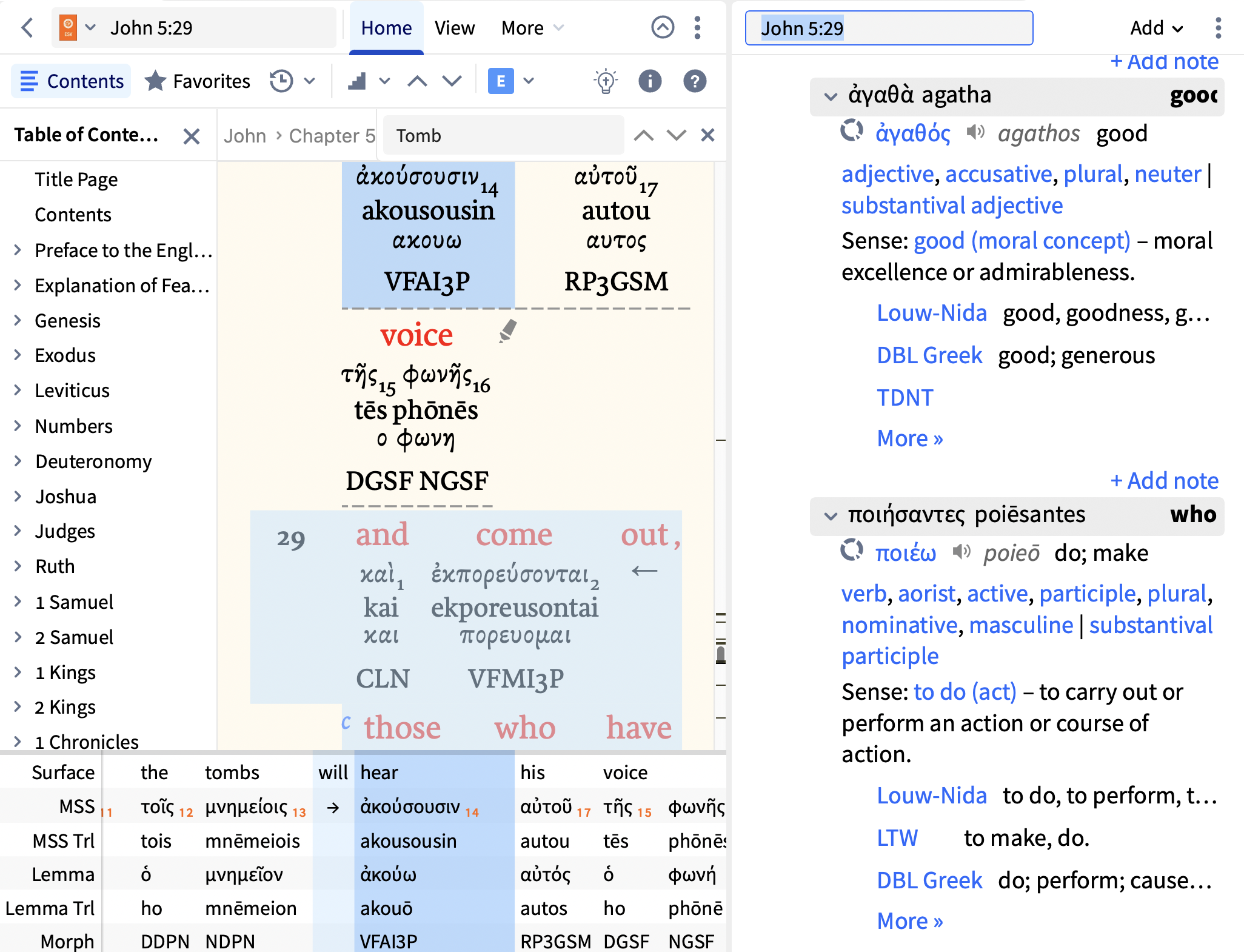Expand the Leviticus entry

coord(18,390)
